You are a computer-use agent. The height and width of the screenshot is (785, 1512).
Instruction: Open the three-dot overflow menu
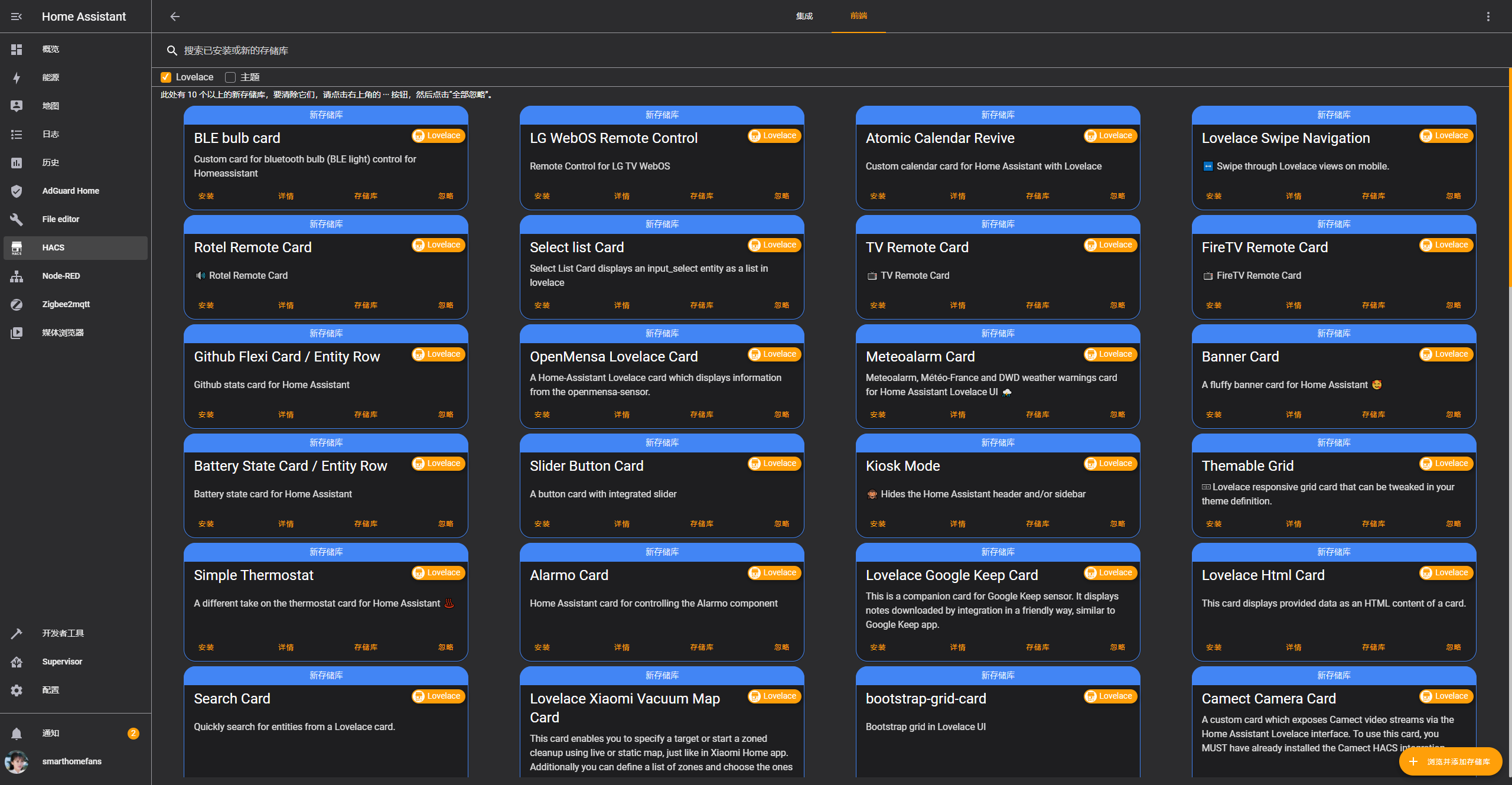(1488, 17)
